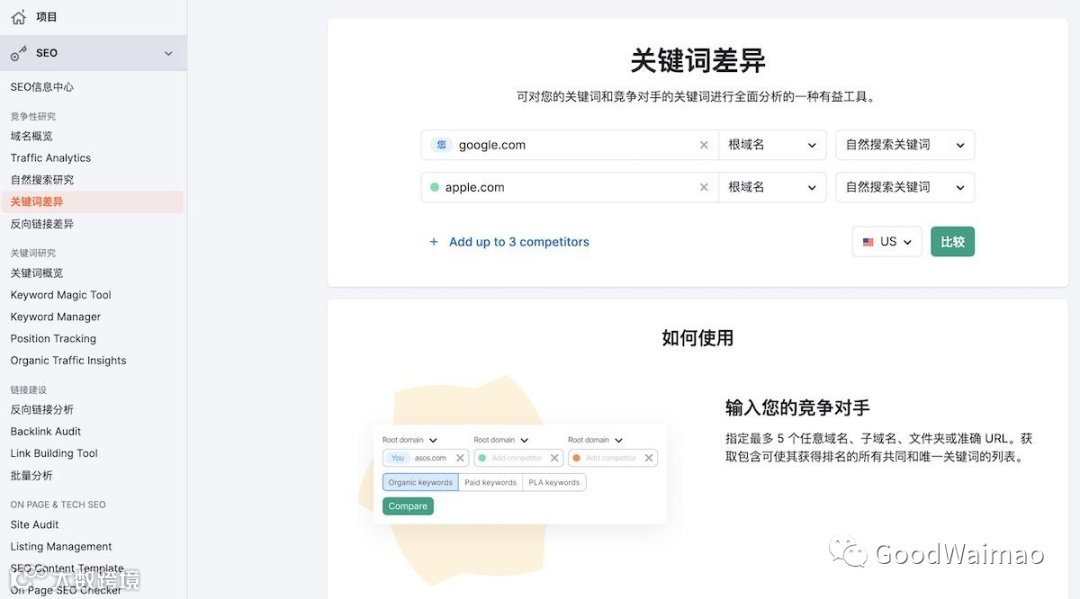Go to Traffic Analytics
This screenshot has width=1080, height=599.
coord(50,158)
